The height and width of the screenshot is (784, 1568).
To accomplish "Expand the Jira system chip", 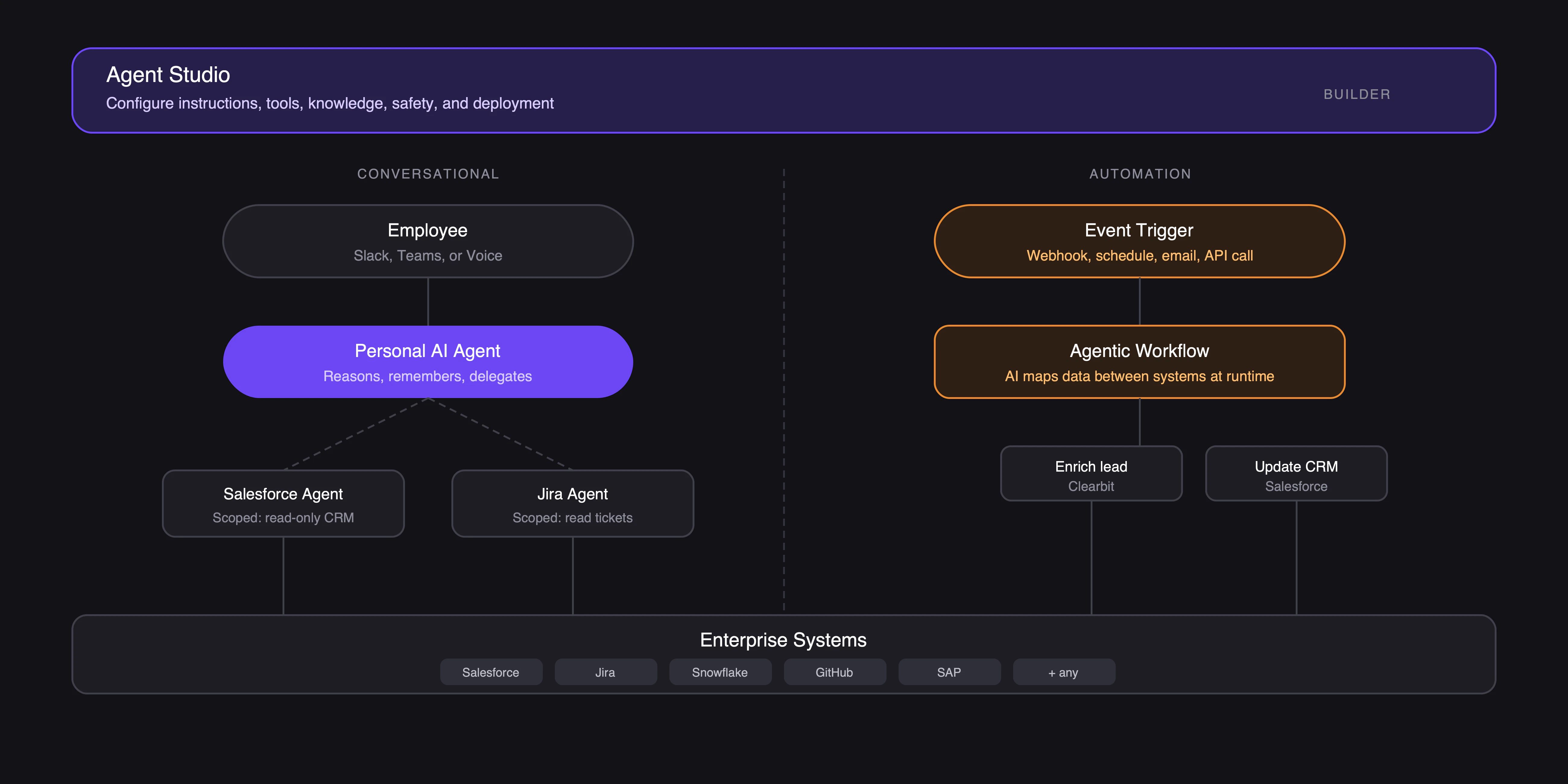I will pyautogui.click(x=605, y=672).
